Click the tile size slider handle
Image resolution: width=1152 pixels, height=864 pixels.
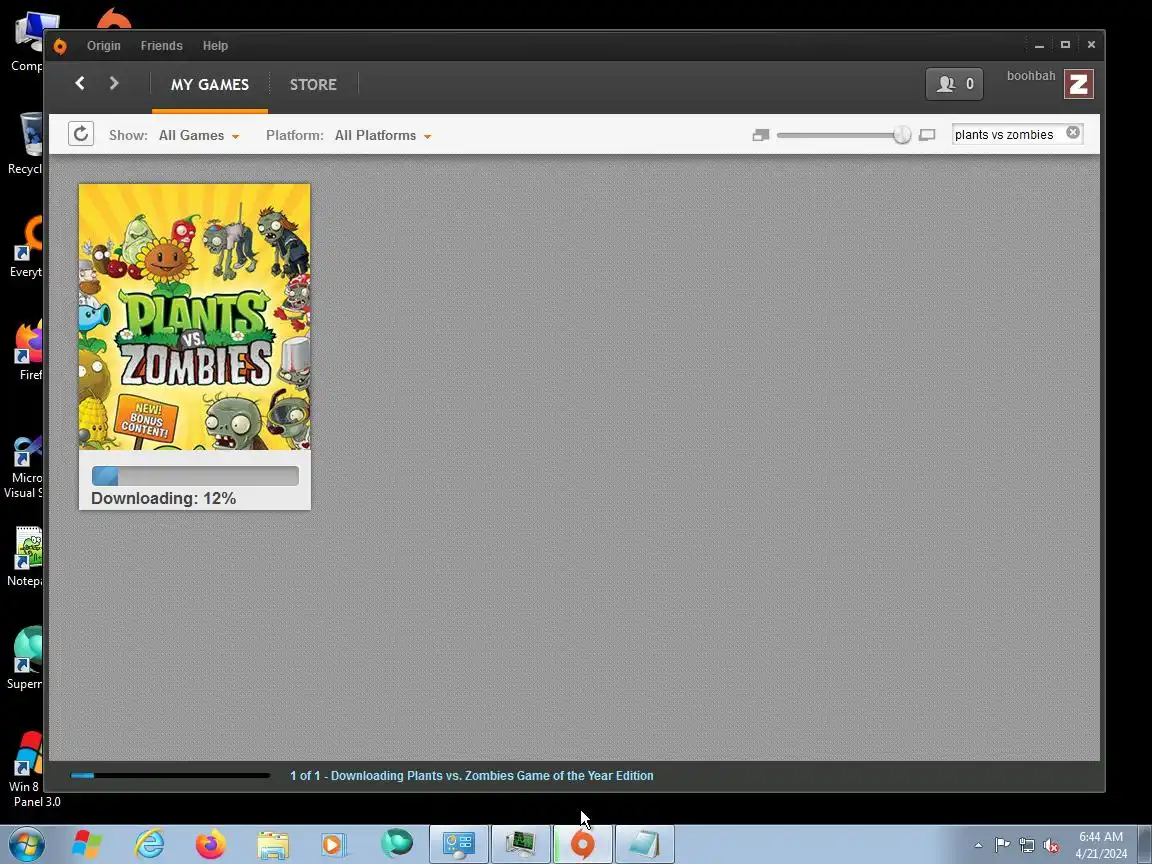[x=901, y=135]
